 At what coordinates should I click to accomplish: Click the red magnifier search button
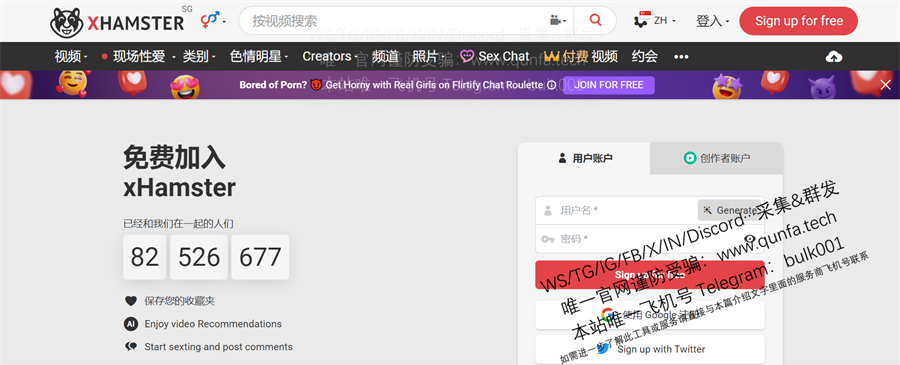(x=595, y=21)
